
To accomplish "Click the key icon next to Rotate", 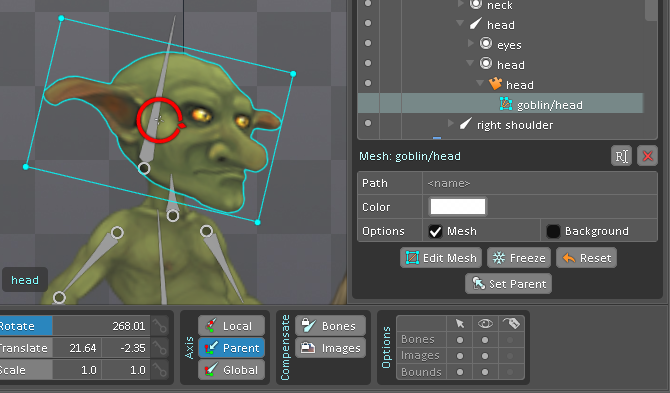I will [x=160, y=326].
